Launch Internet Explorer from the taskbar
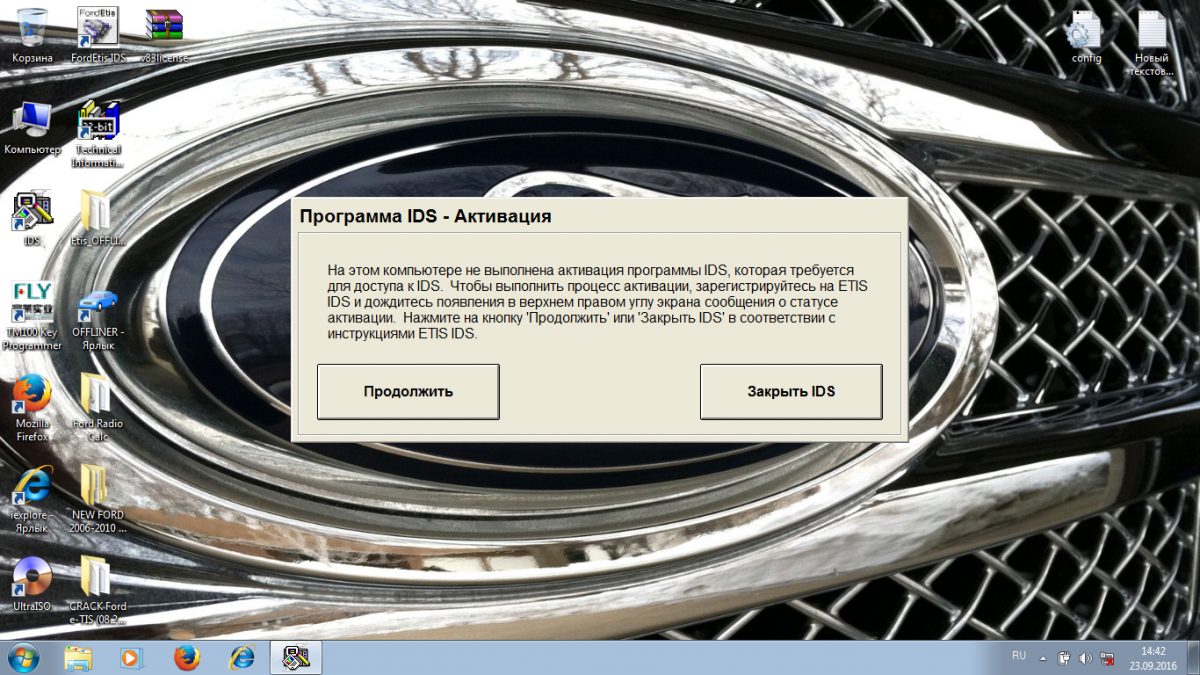1200x675 pixels. point(241,657)
